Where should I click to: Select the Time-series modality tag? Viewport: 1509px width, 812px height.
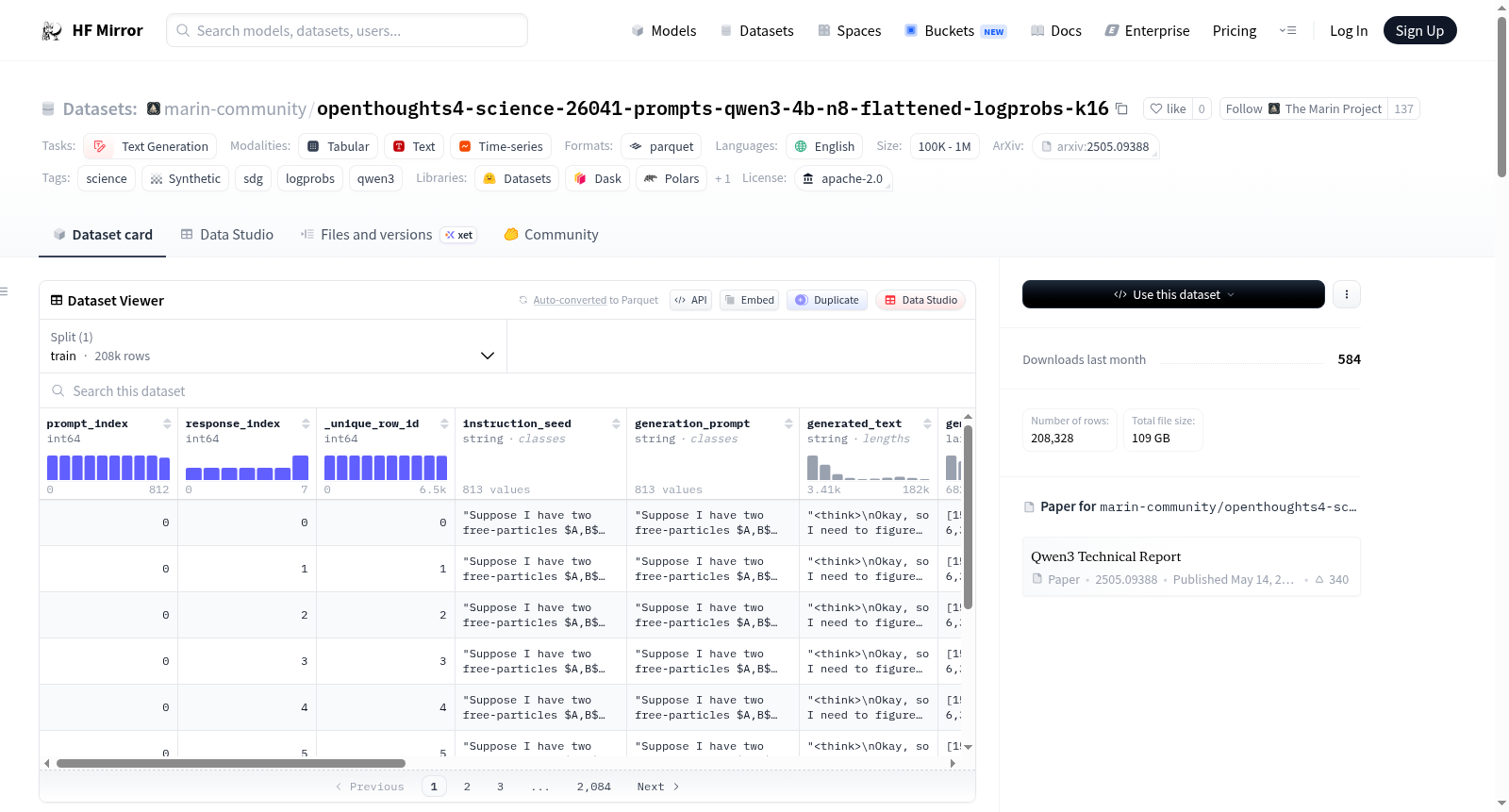[501, 146]
